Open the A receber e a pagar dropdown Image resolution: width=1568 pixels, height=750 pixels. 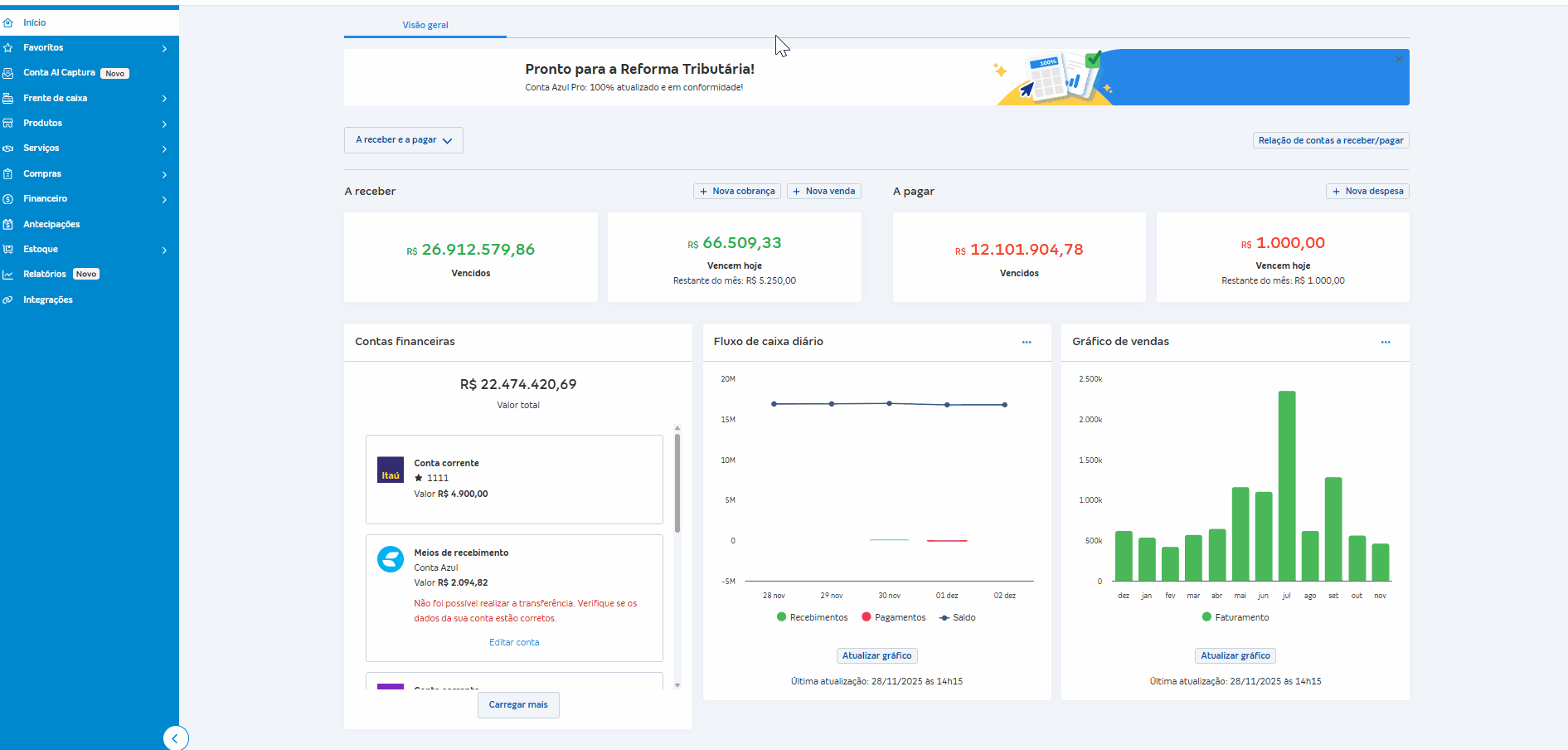pos(403,140)
